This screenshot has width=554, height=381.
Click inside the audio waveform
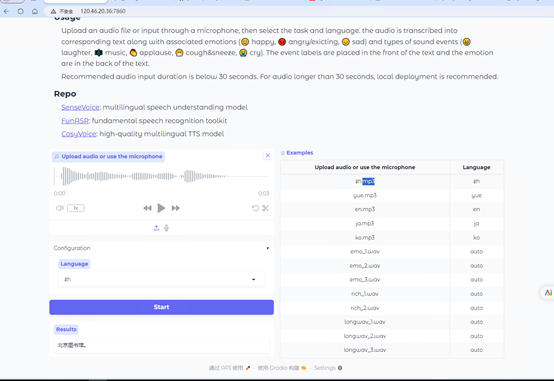[x=161, y=176]
